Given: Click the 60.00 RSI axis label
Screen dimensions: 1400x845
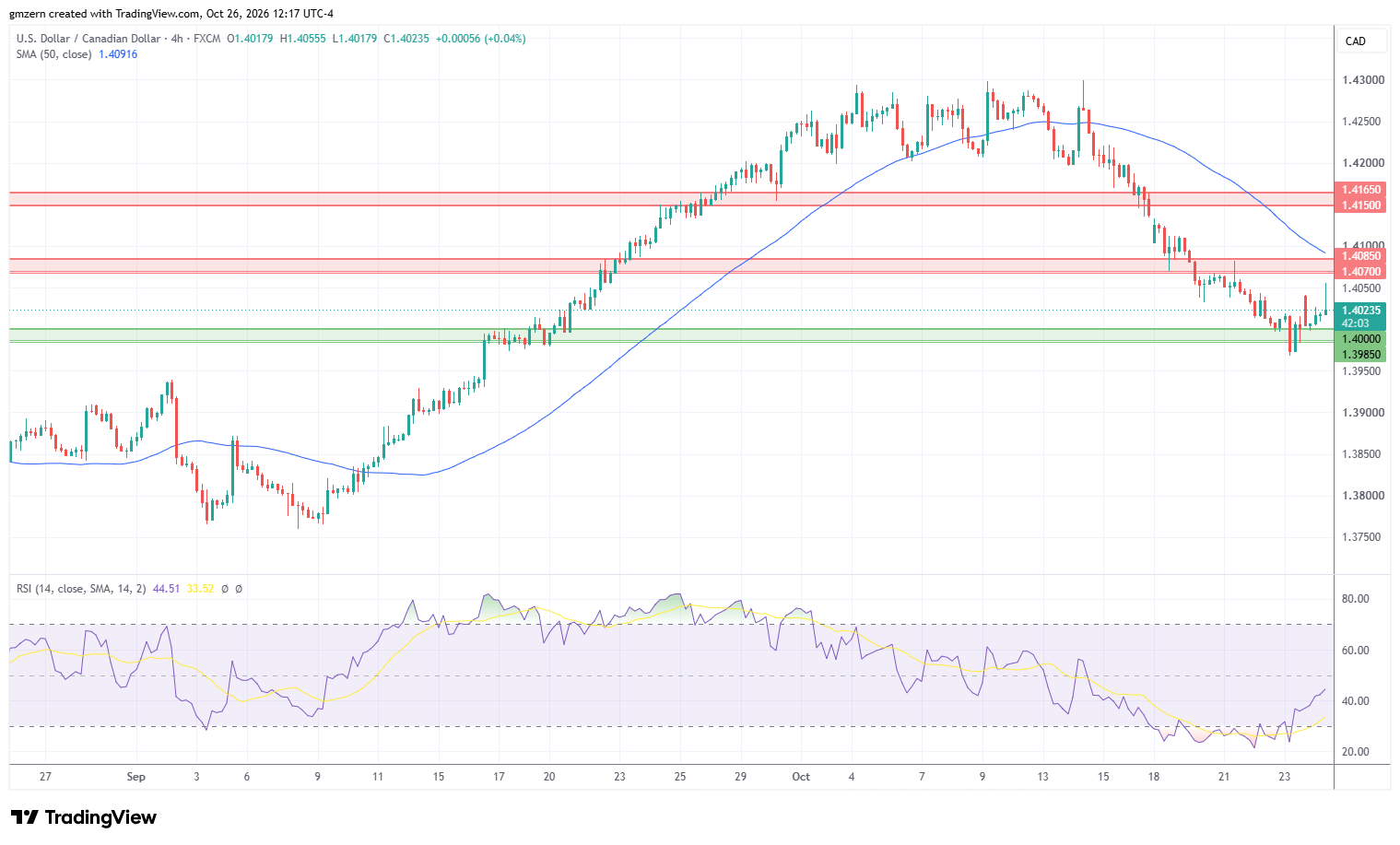Looking at the screenshot, I should [1356, 651].
